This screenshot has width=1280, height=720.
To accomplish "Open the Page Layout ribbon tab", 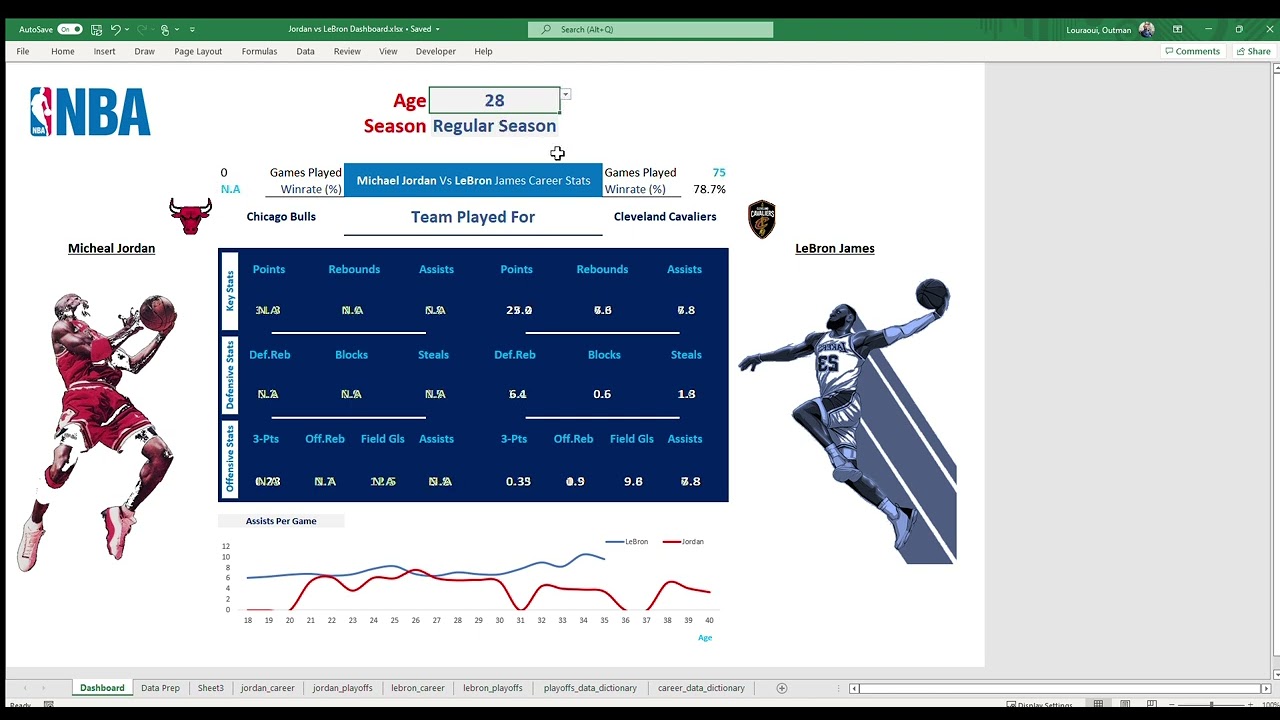I will (198, 51).
